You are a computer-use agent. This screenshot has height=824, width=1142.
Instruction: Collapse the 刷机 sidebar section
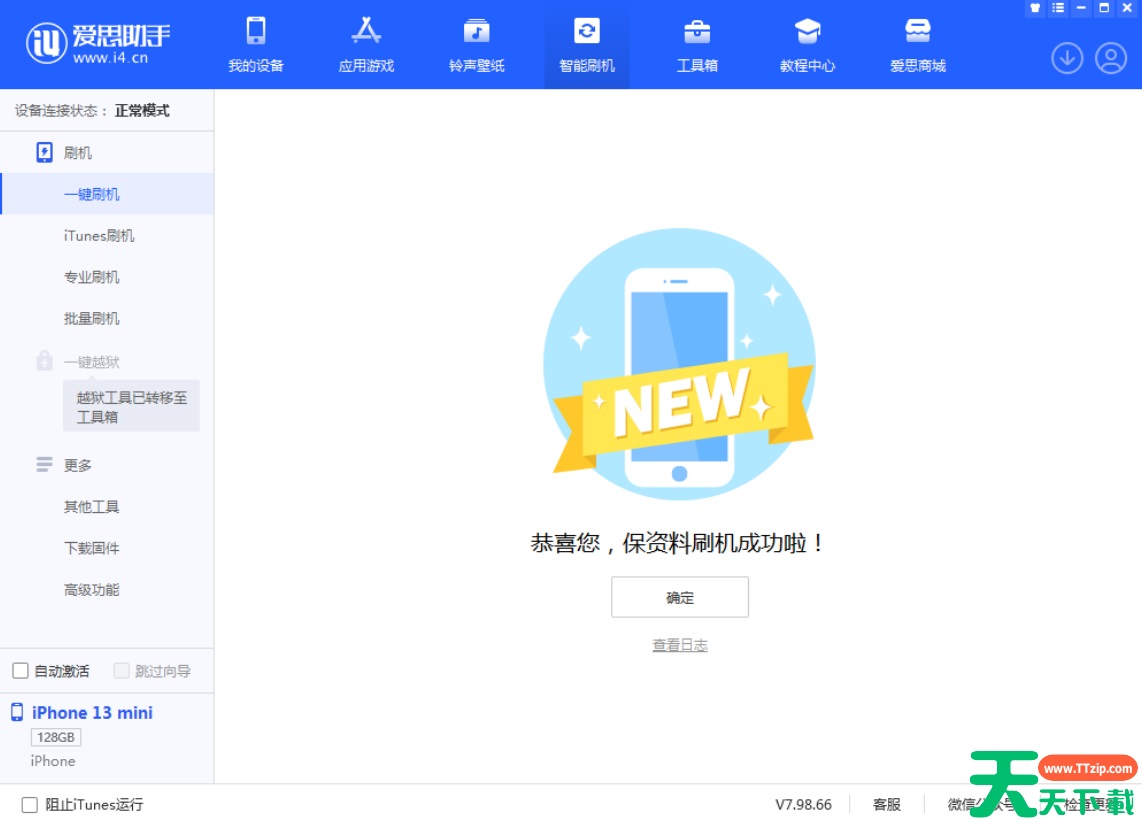tap(78, 153)
